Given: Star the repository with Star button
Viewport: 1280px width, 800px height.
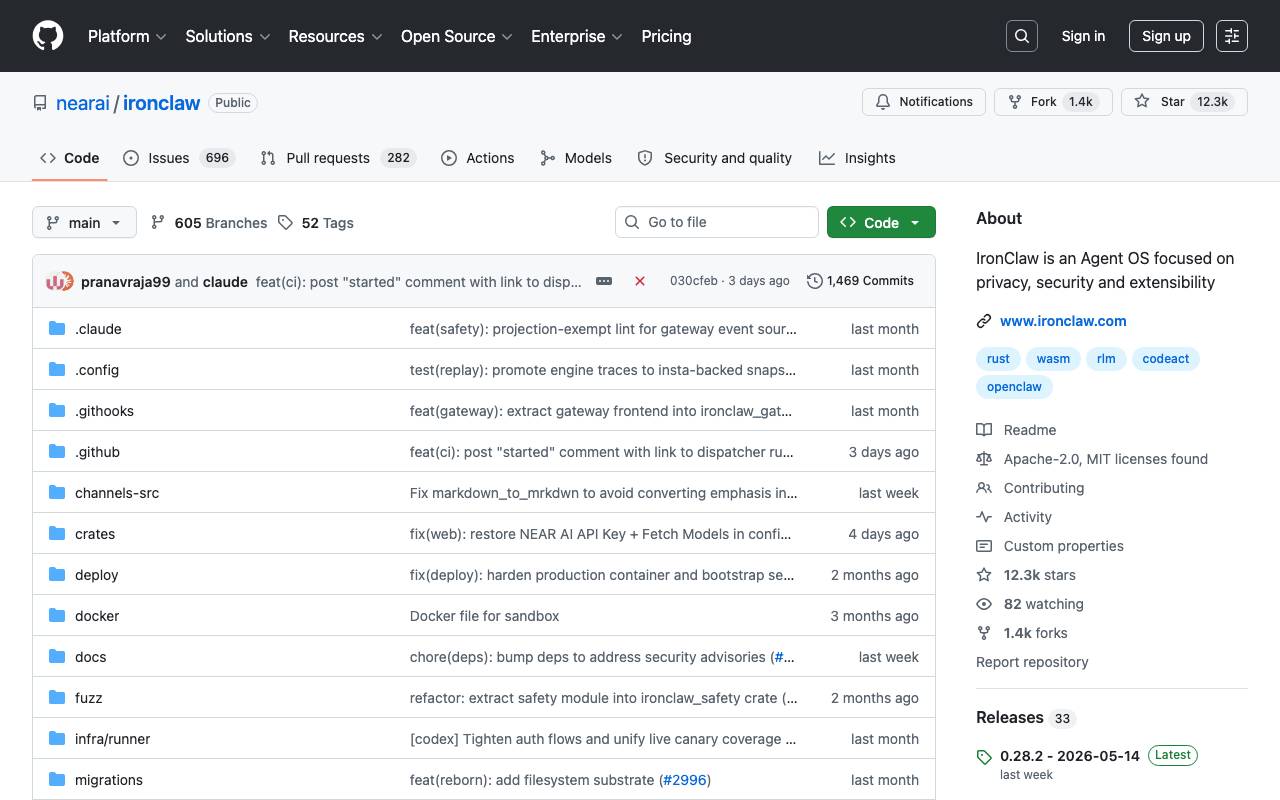Looking at the screenshot, I should (1184, 102).
